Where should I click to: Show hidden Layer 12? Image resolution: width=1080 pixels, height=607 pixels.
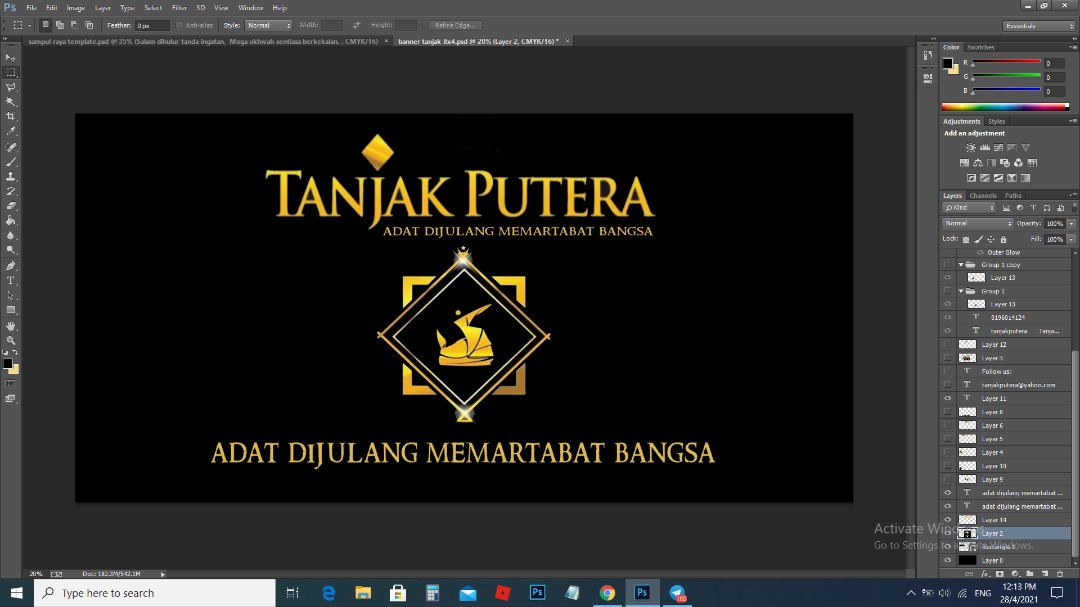(948, 344)
